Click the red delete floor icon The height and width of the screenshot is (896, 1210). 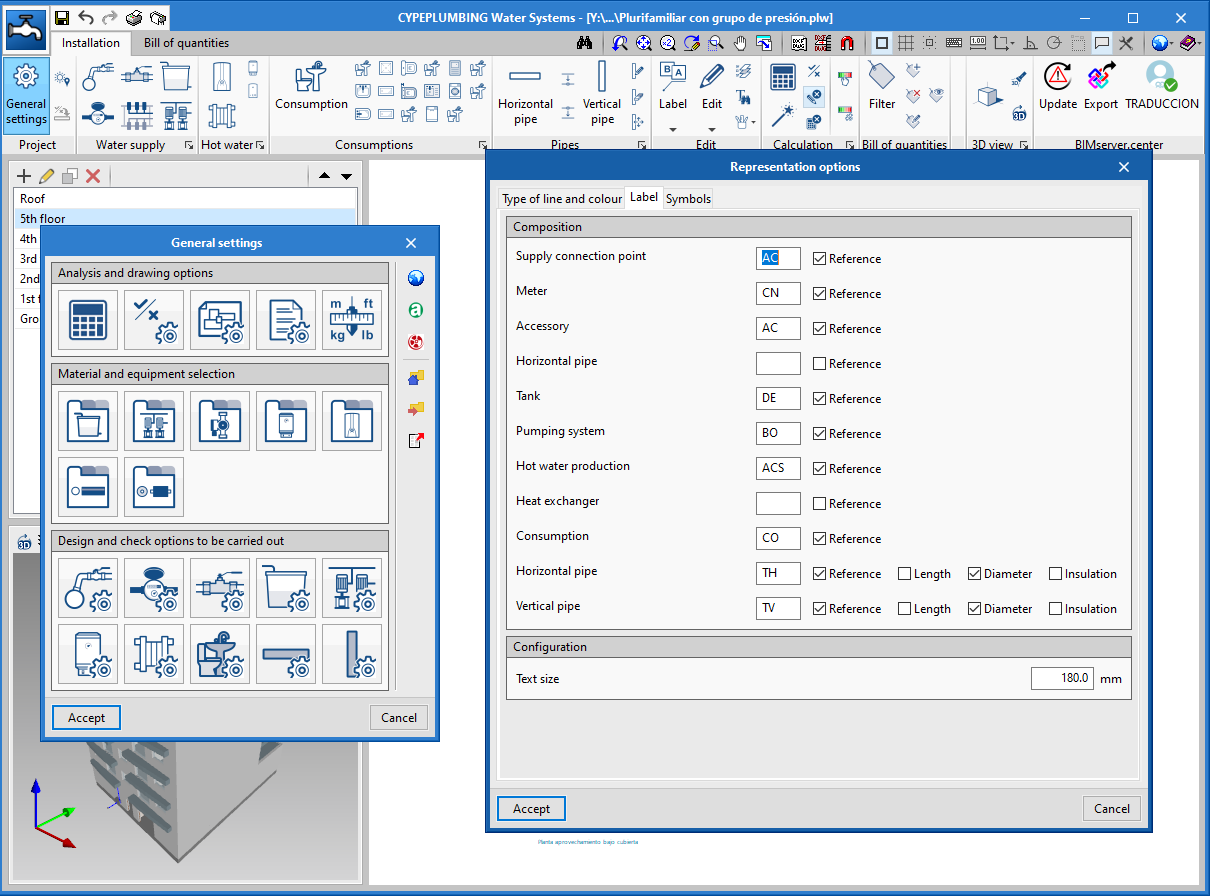coord(93,176)
